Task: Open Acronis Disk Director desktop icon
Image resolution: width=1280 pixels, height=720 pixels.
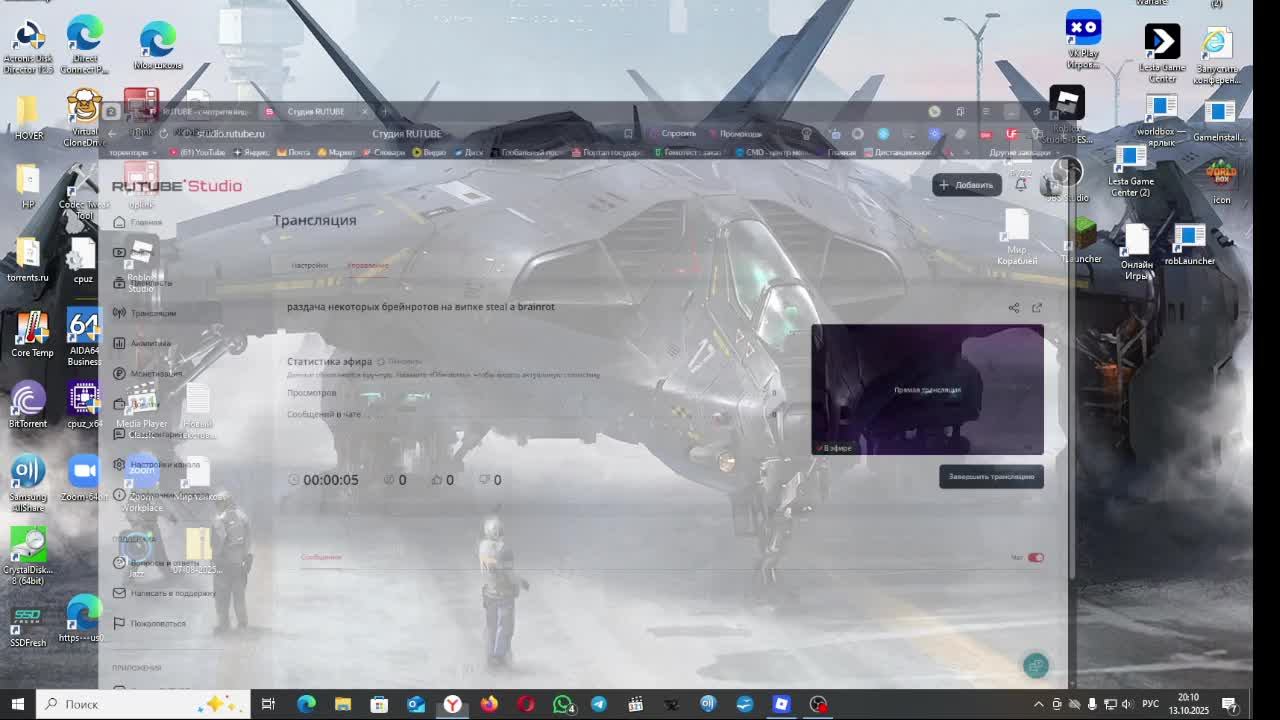Action: (28, 45)
